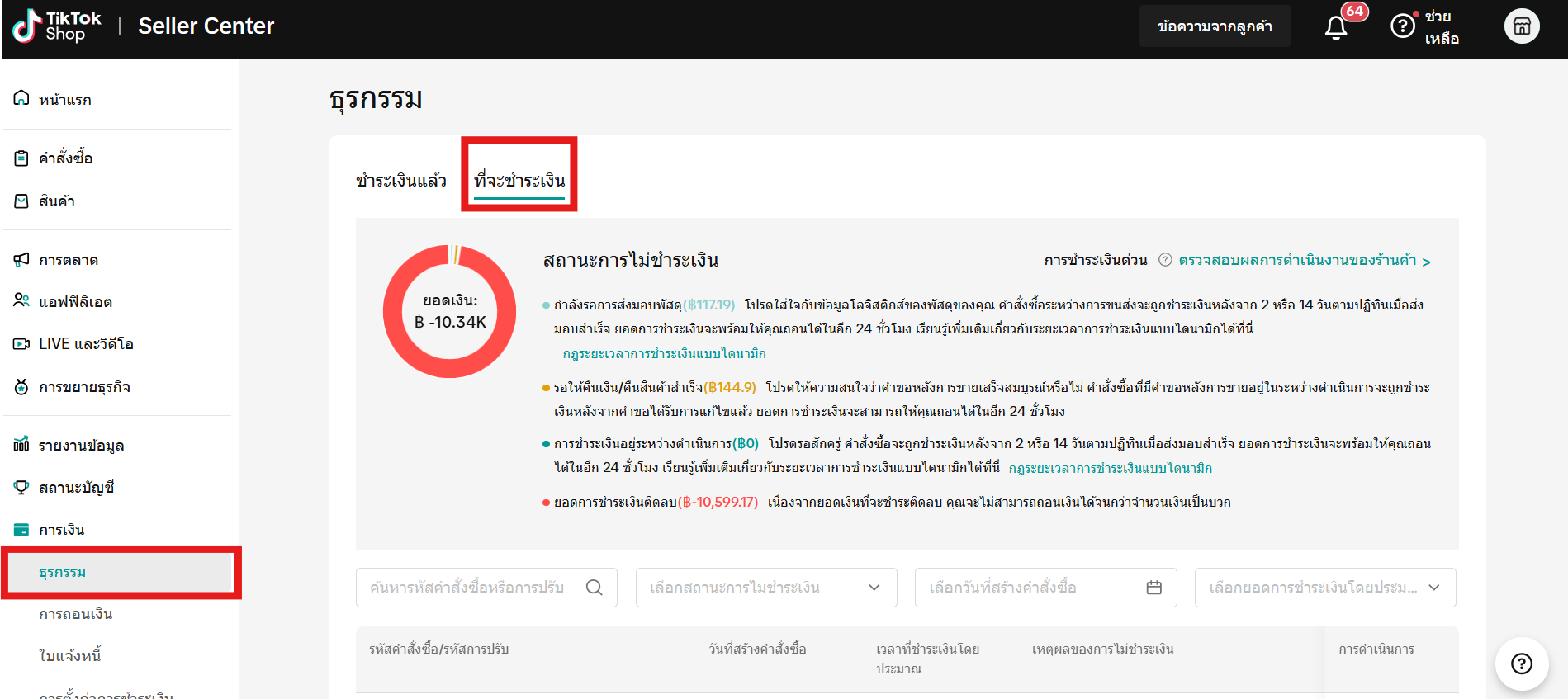Click the ข้อความจากลูกค้า button
The width and height of the screenshot is (1568, 699).
pyautogui.click(x=1215, y=26)
